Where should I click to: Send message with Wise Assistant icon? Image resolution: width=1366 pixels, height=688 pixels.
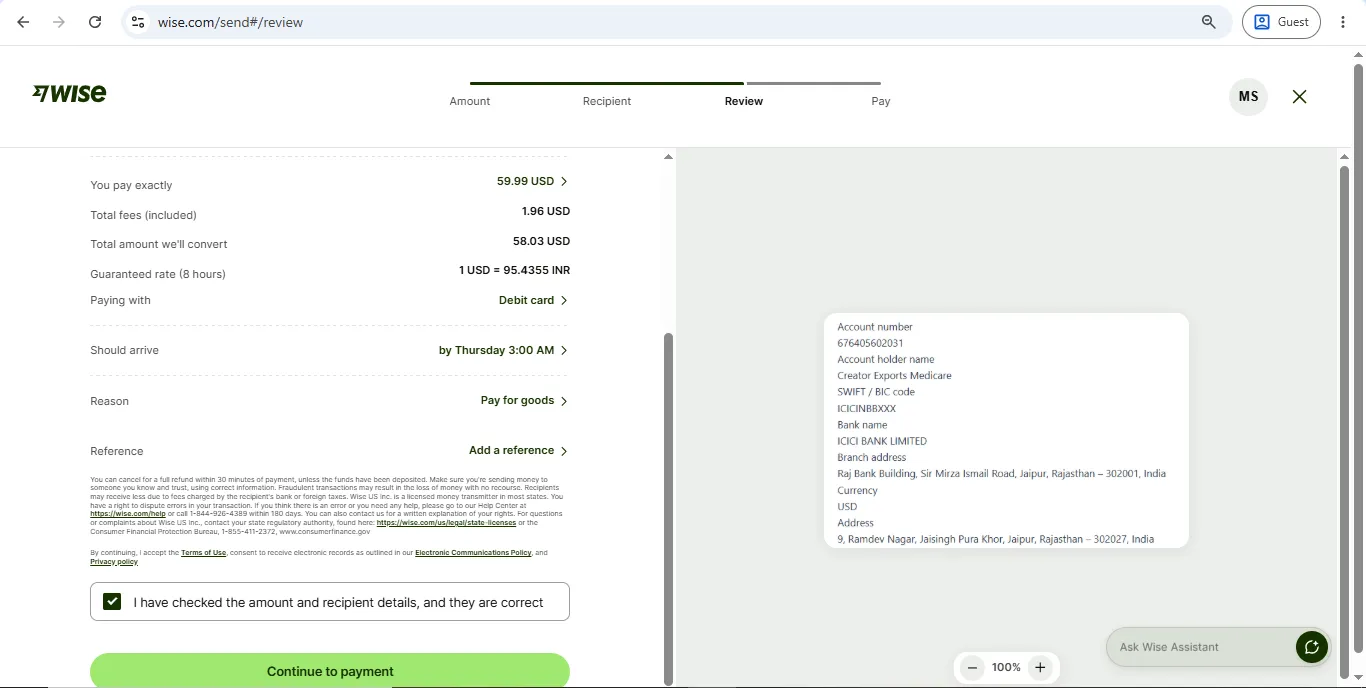click(1312, 647)
